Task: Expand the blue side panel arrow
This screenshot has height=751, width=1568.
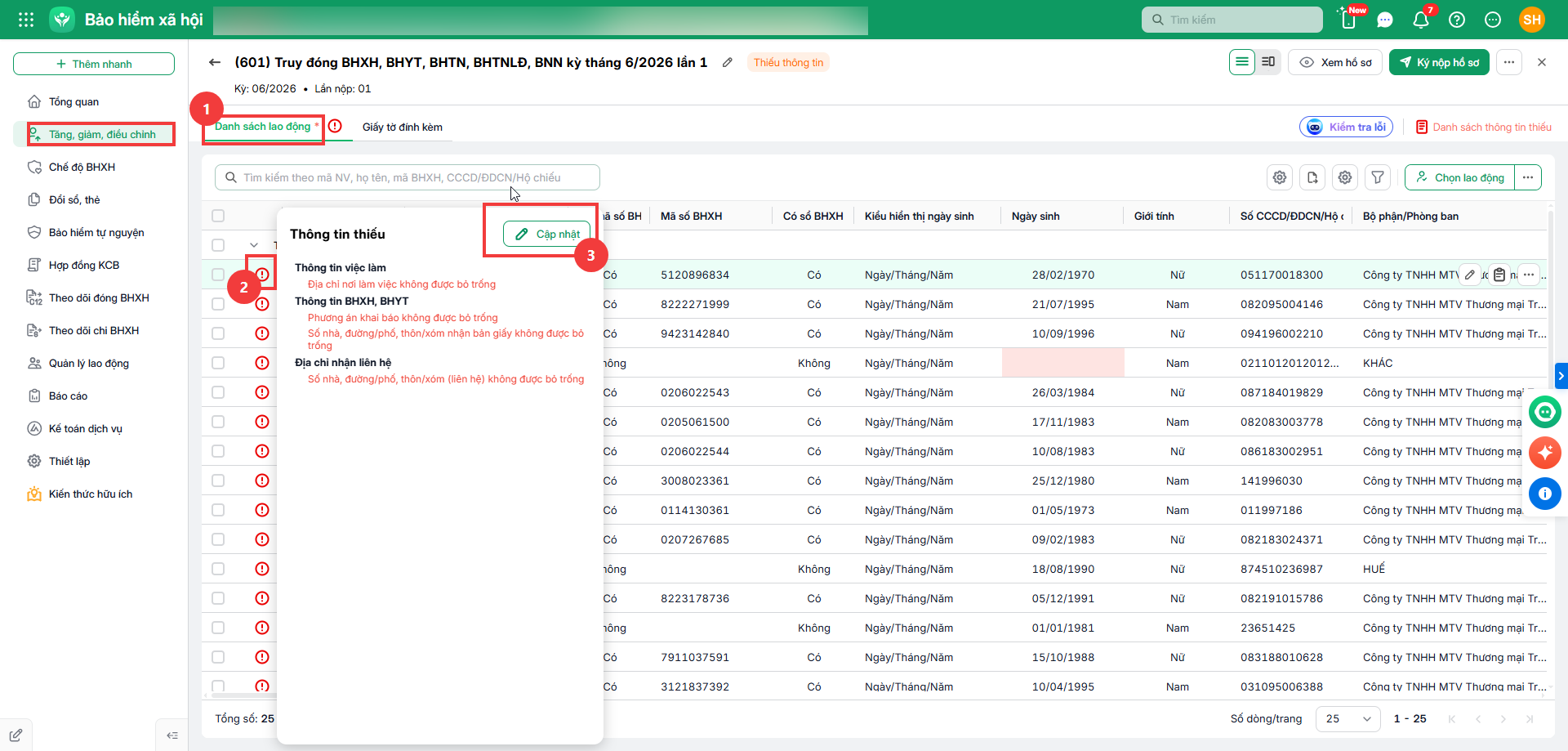Action: pos(1561,376)
